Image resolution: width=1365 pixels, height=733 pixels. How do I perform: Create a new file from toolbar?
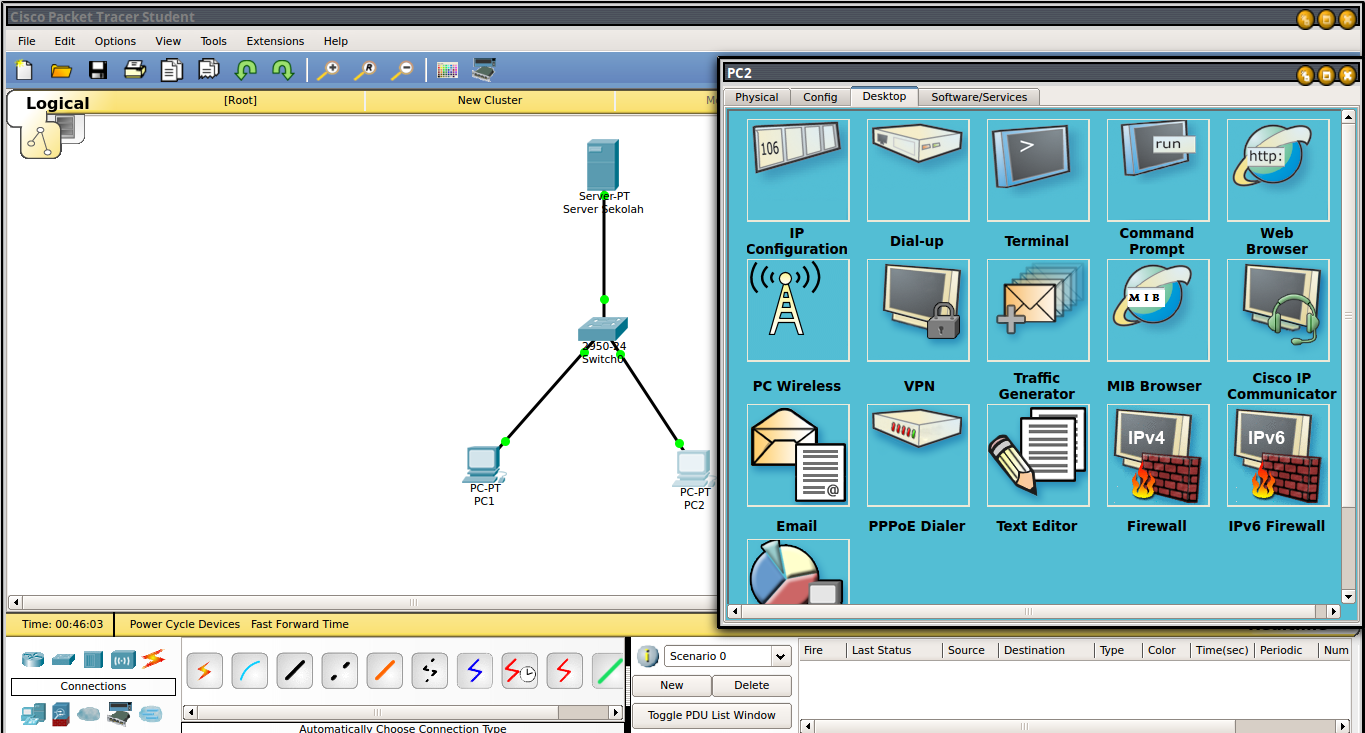(x=24, y=70)
